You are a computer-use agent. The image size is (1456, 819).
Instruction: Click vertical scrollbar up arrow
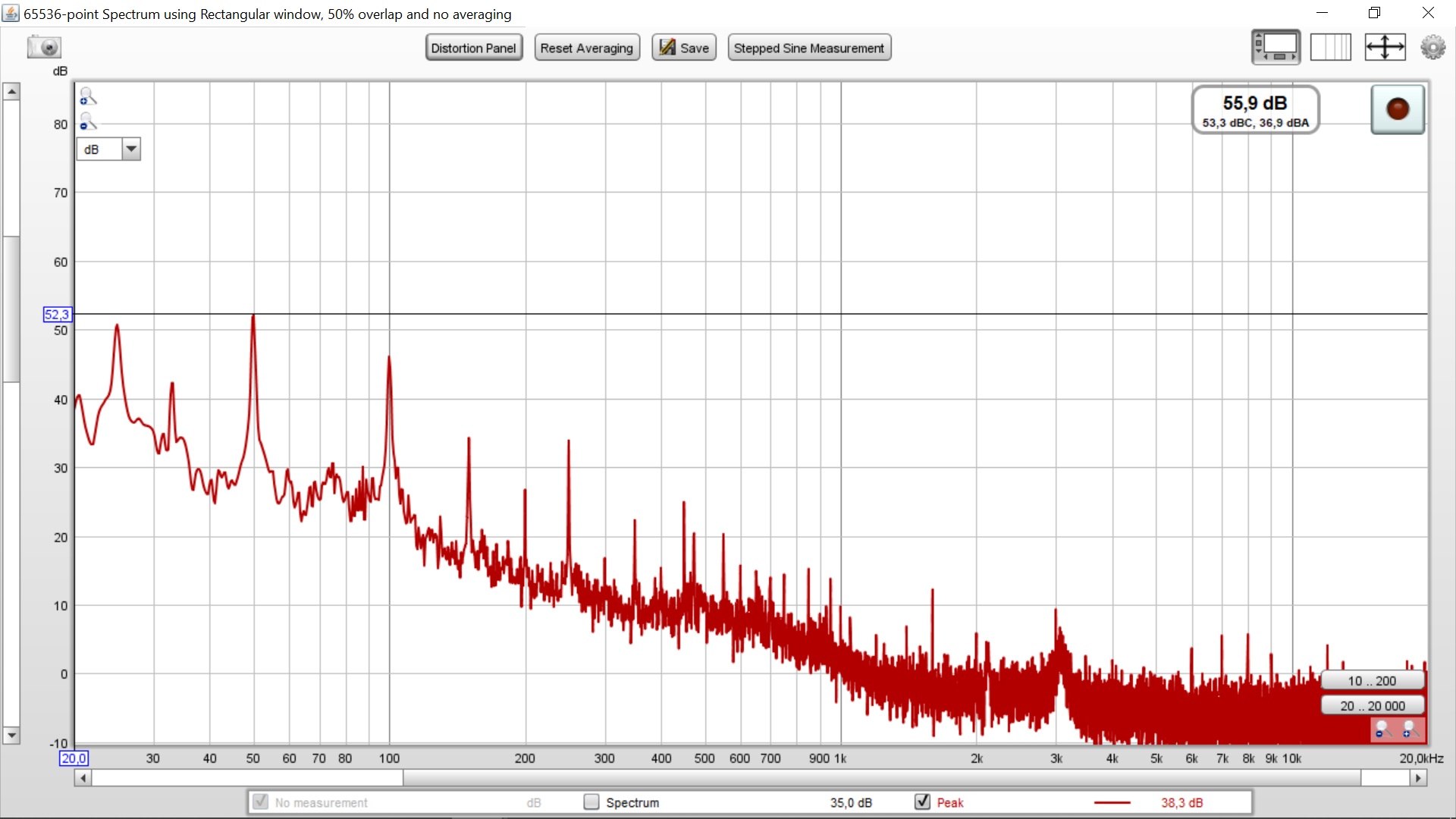point(11,92)
